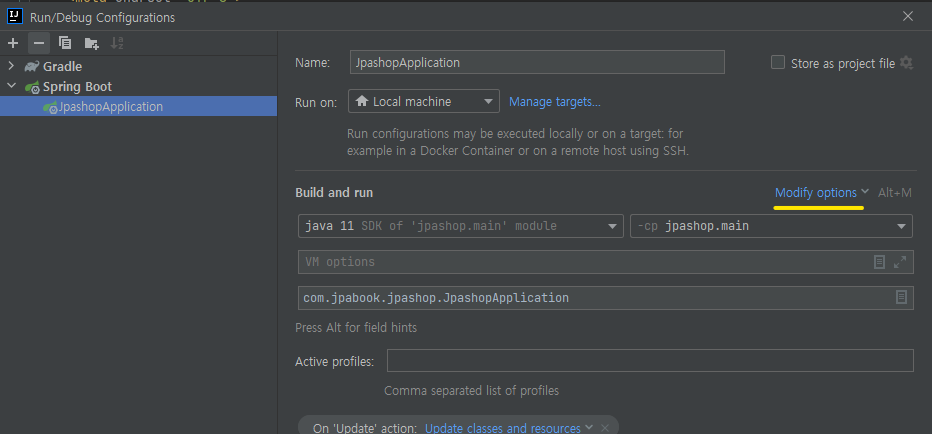The height and width of the screenshot is (434, 932).
Task: Expand the Gradle tree node
Action: [11, 66]
